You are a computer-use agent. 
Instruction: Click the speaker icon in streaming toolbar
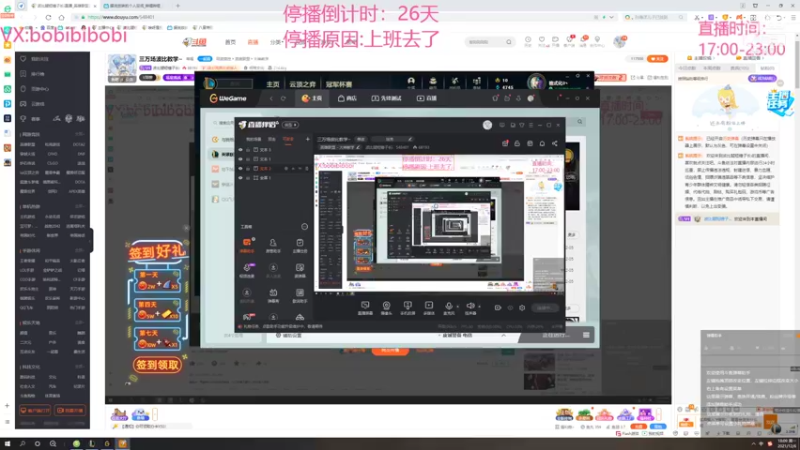(x=470, y=308)
